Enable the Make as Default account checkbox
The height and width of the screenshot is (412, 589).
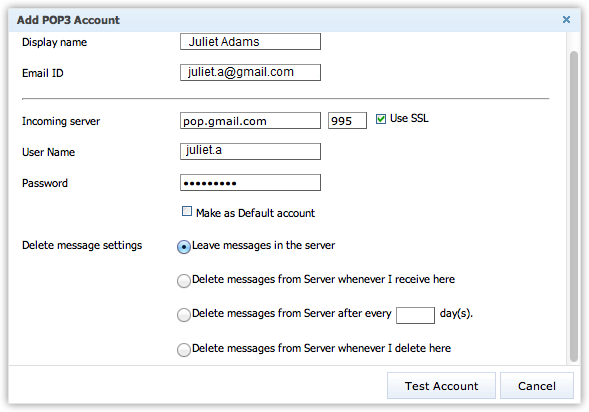click(x=187, y=211)
